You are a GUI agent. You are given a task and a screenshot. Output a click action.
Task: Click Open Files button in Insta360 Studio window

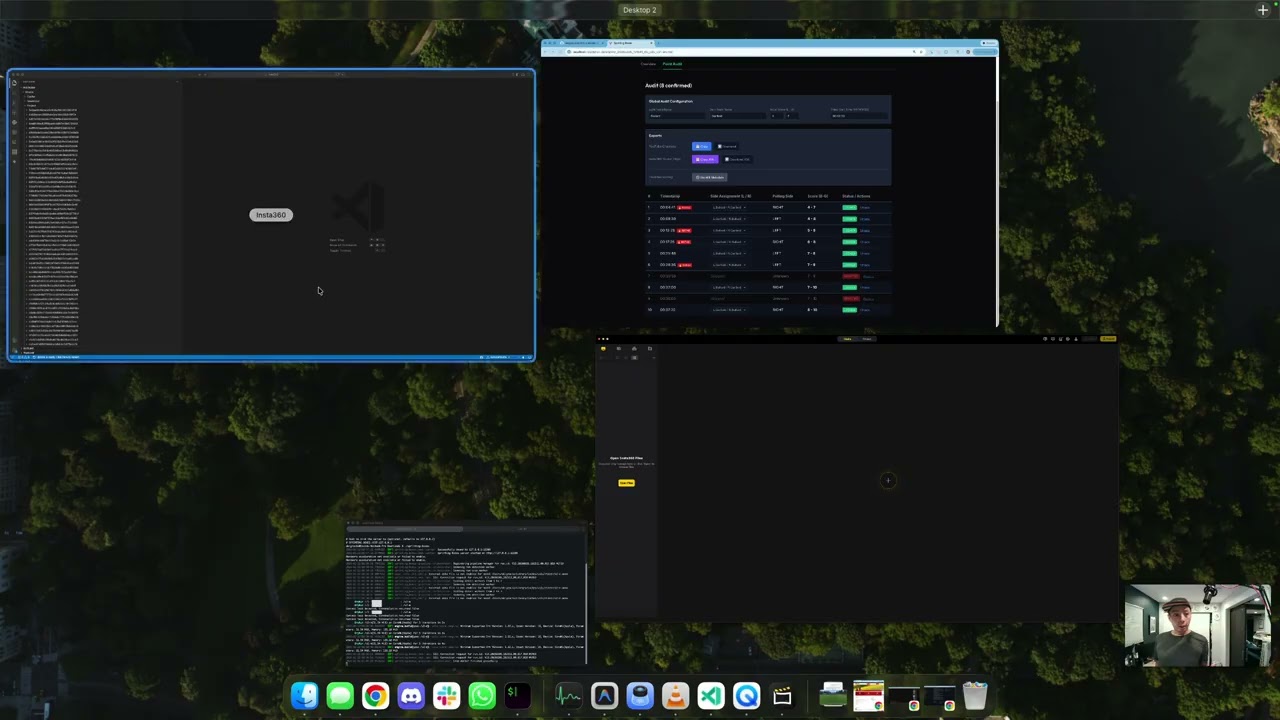tap(626, 483)
